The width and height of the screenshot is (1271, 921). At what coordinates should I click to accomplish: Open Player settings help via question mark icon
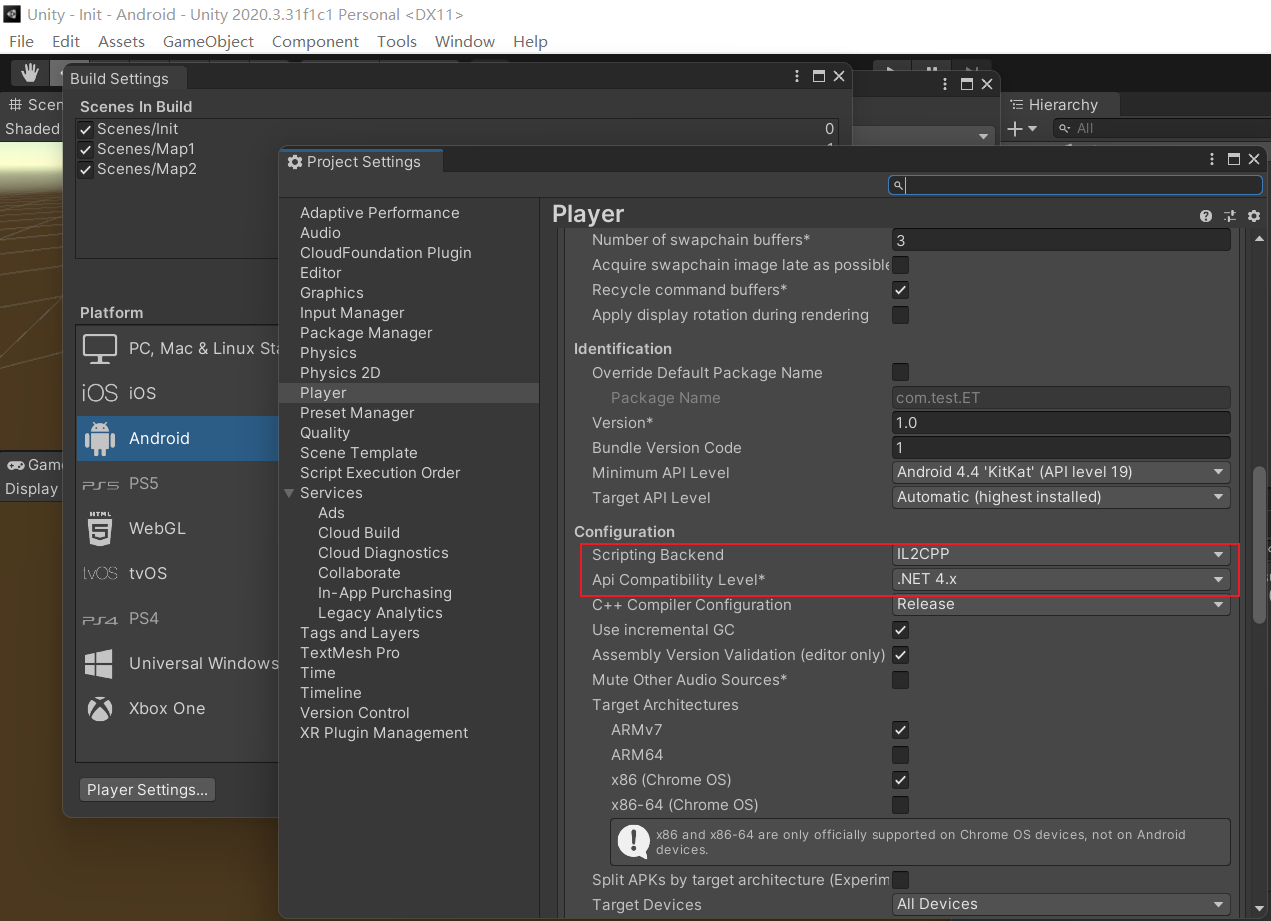pos(1206,216)
